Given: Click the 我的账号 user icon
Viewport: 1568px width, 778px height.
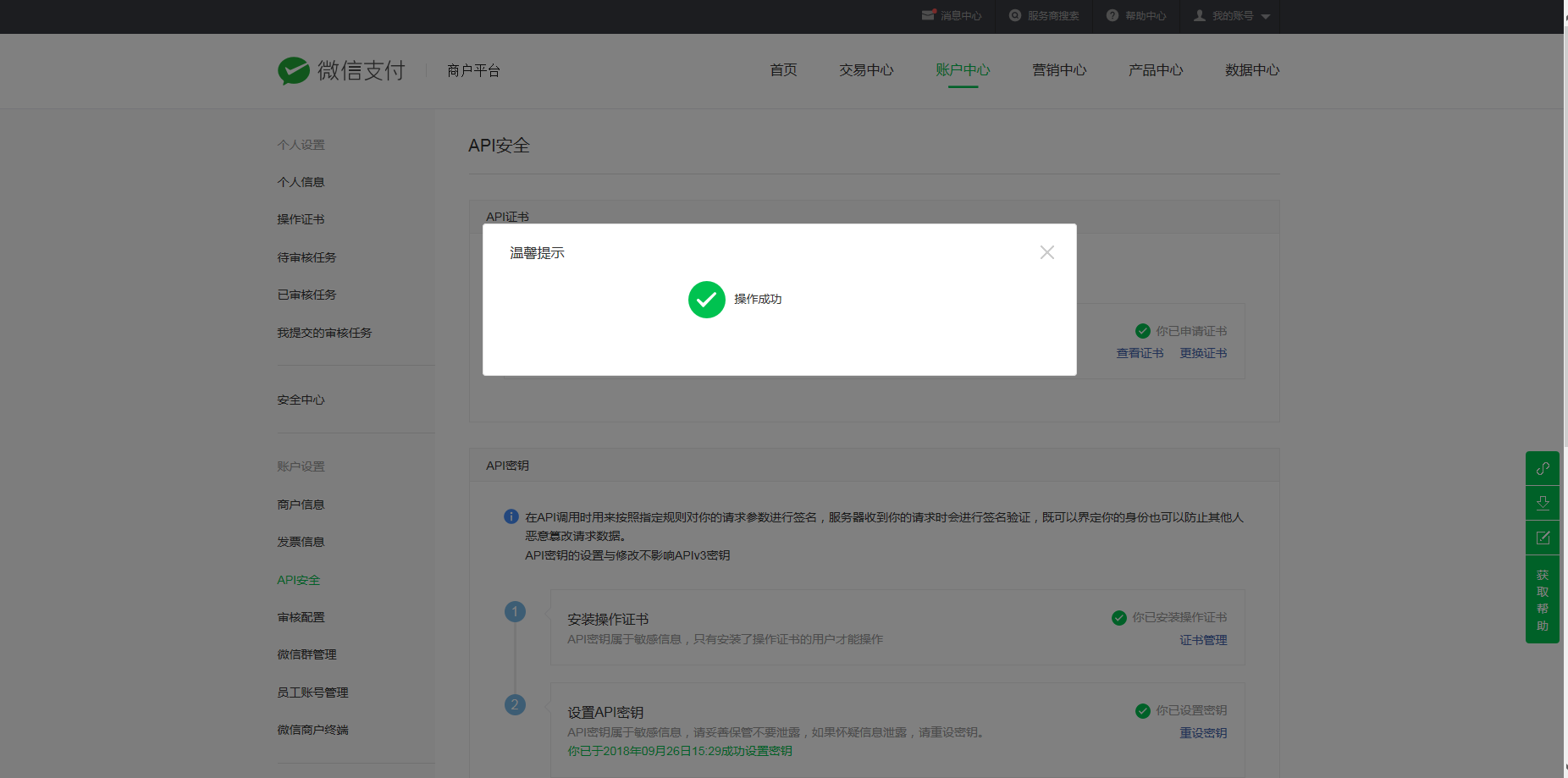Looking at the screenshot, I should tap(1200, 15).
